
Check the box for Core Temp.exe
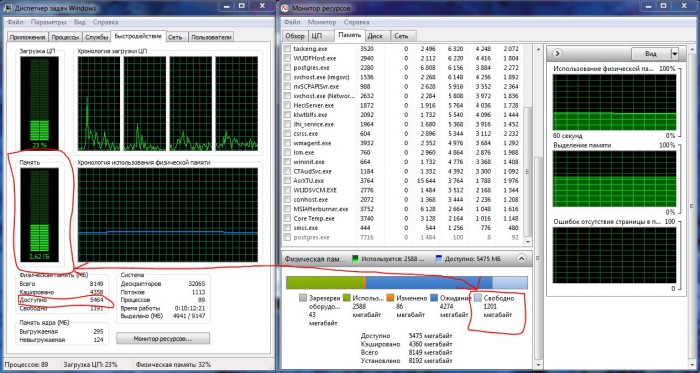pyautogui.click(x=288, y=218)
